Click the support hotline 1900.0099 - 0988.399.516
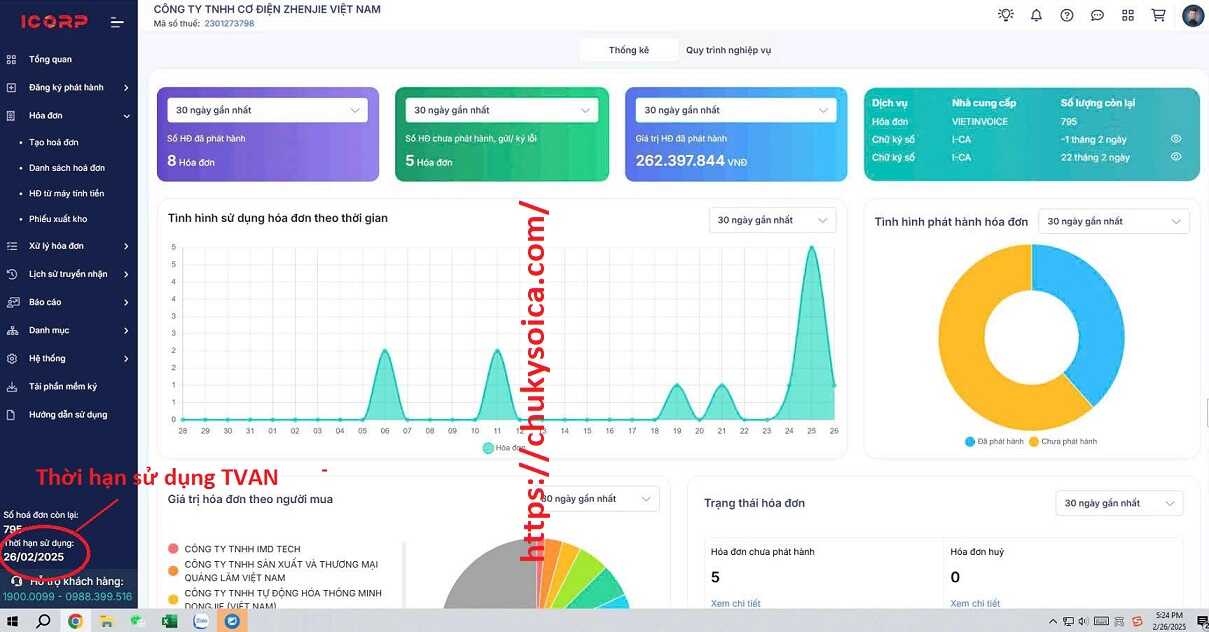Viewport: 1209px width, 632px height. (67, 596)
